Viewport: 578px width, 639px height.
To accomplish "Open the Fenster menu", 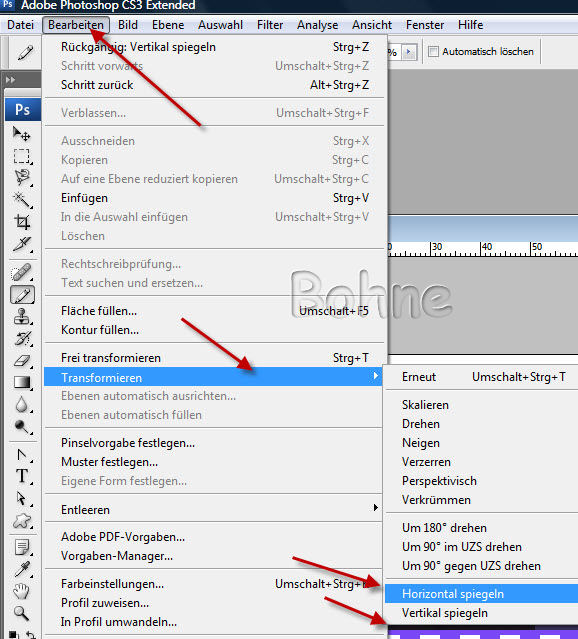I will tap(425, 25).
